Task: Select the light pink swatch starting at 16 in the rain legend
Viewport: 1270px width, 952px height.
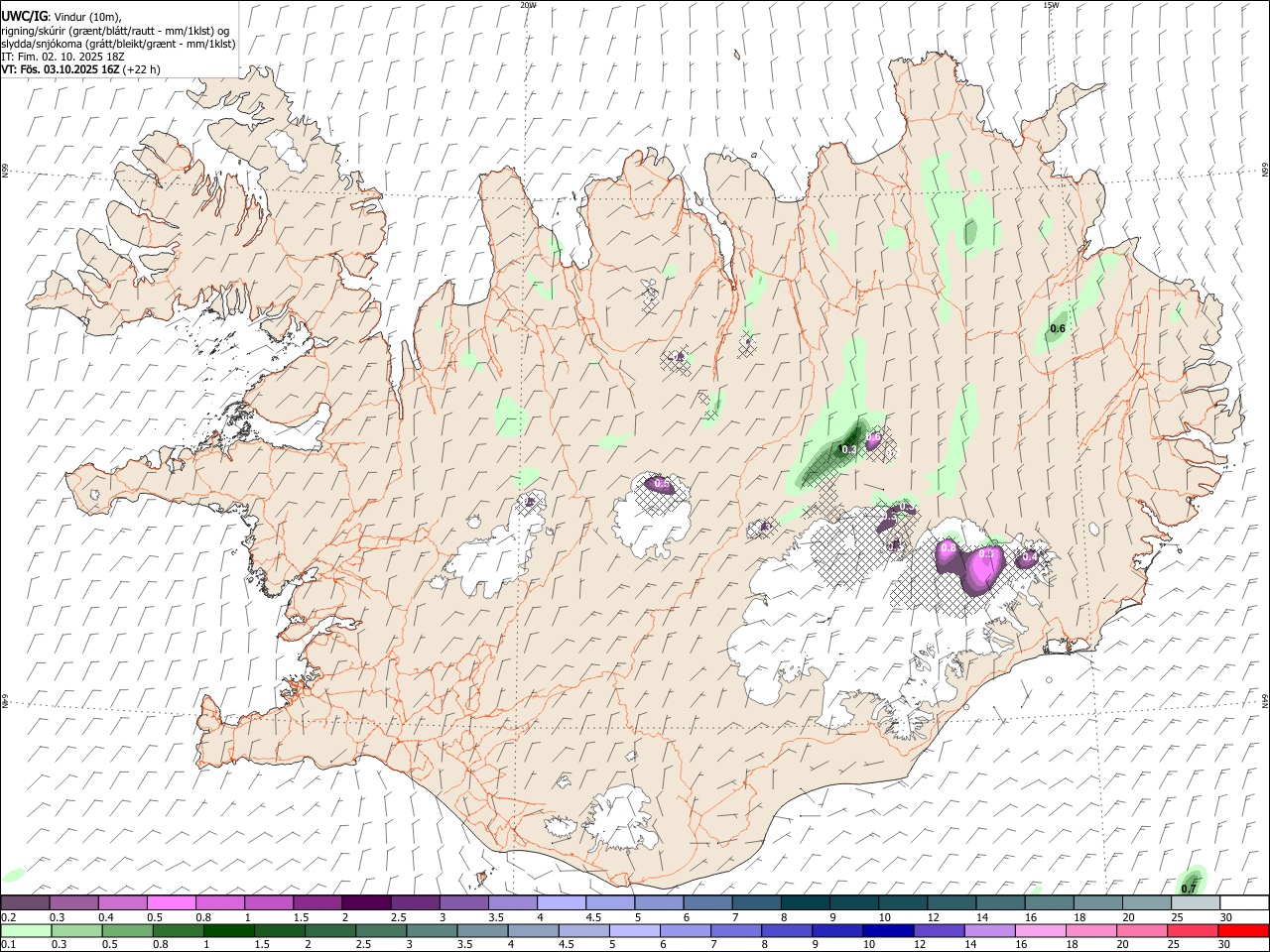Action: 1040,931
